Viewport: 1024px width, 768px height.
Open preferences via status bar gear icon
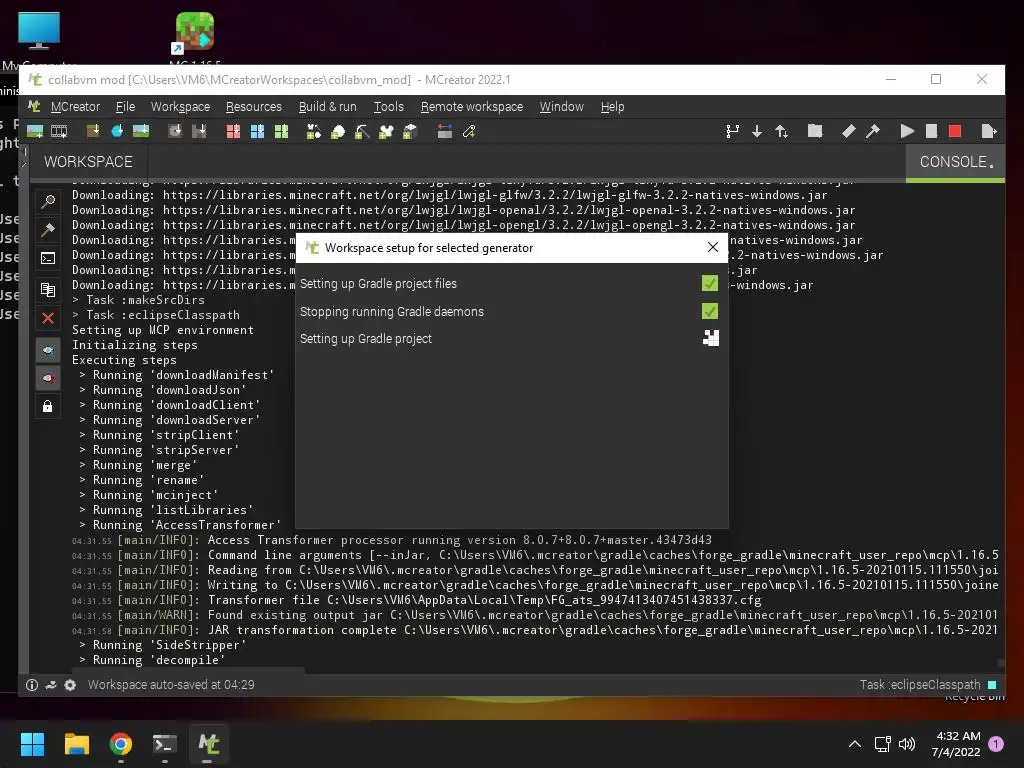[70, 685]
